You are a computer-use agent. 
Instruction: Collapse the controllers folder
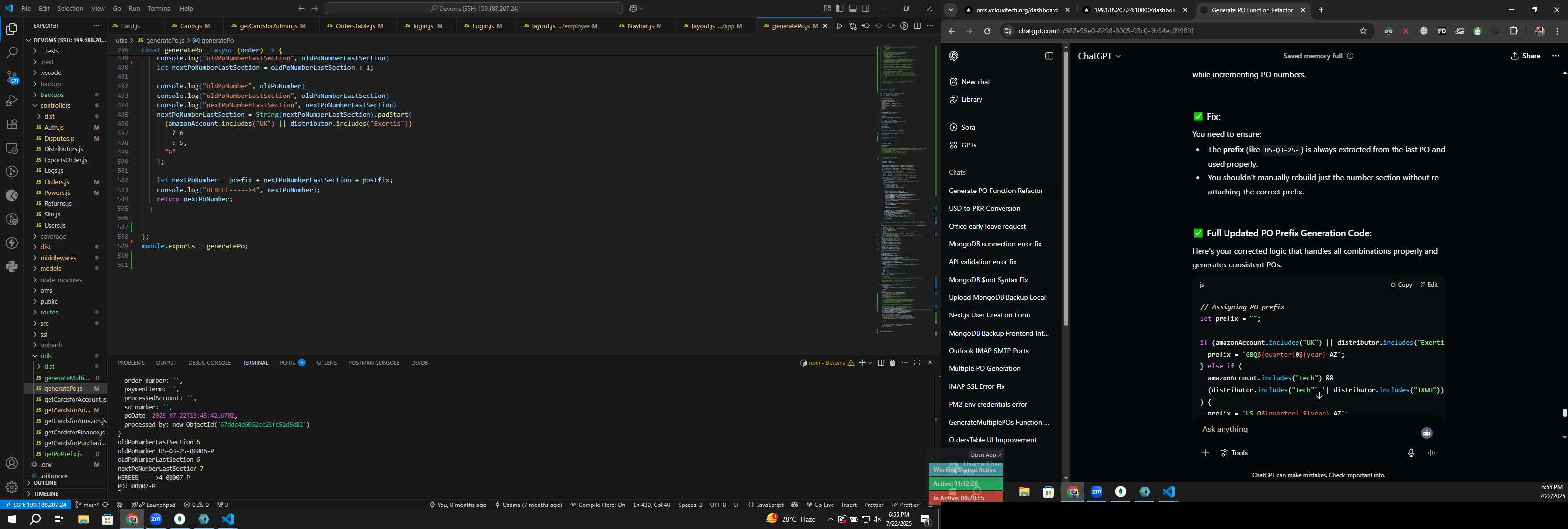[55, 105]
